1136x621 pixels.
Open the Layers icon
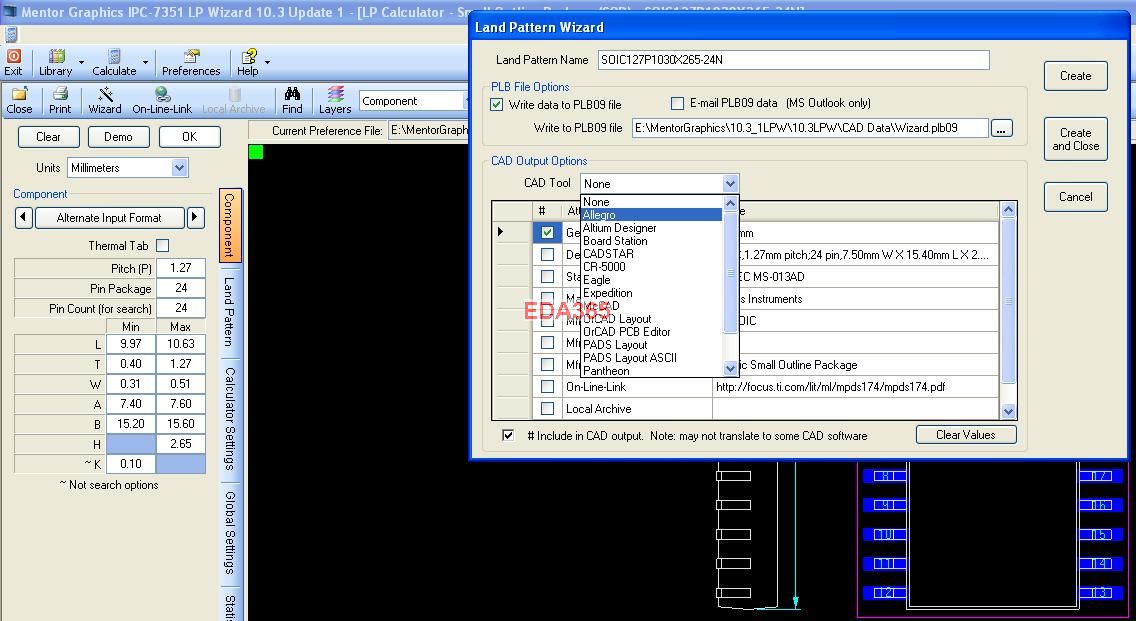pyautogui.click(x=335, y=101)
